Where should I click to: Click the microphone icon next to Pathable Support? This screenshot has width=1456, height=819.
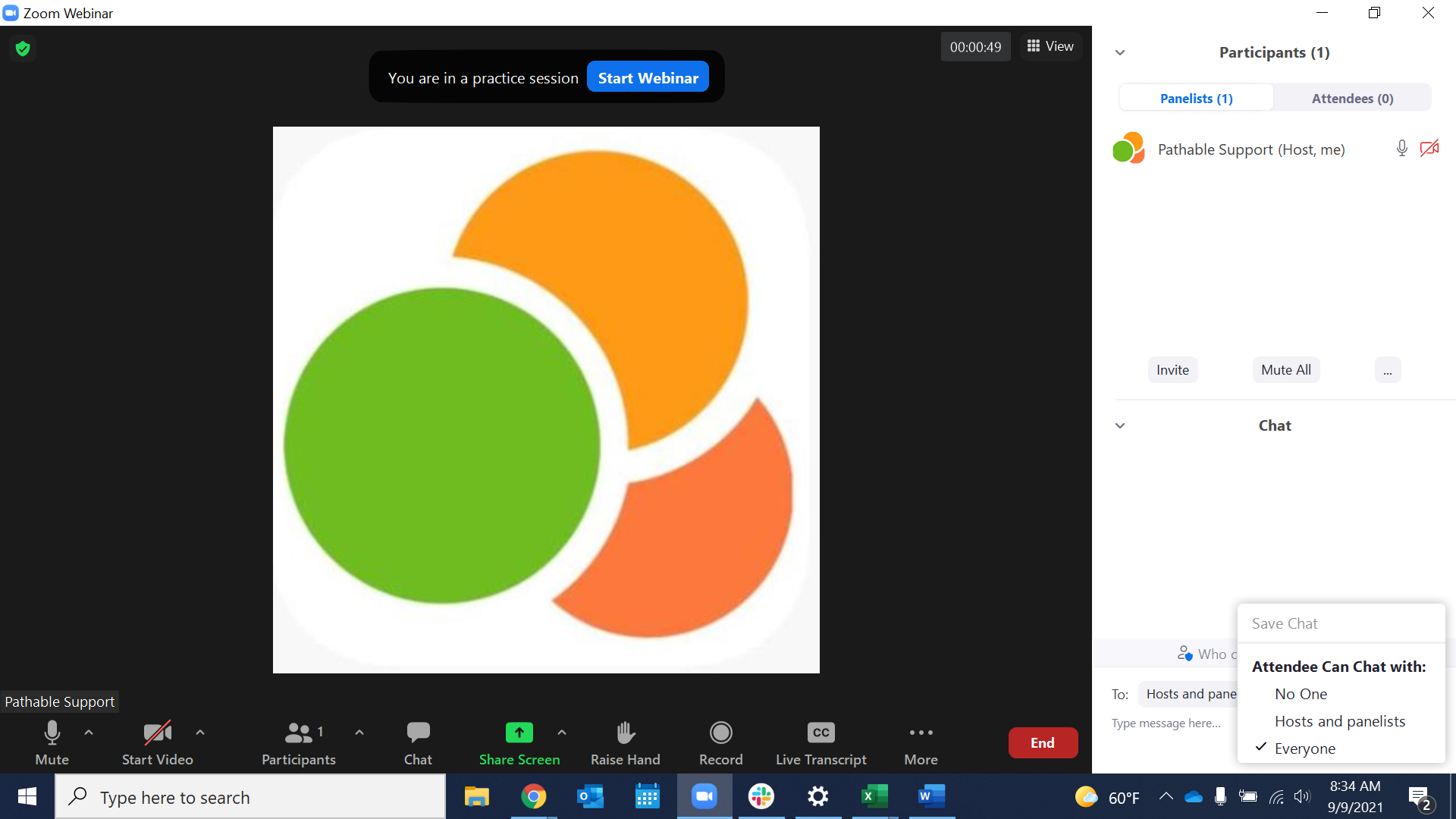pyautogui.click(x=1401, y=149)
